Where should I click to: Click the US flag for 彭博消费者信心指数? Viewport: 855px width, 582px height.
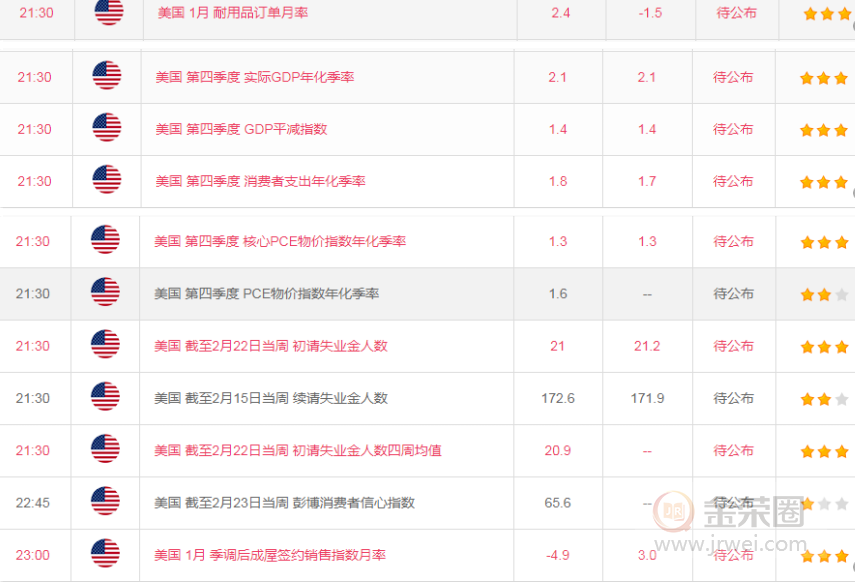click(x=107, y=503)
